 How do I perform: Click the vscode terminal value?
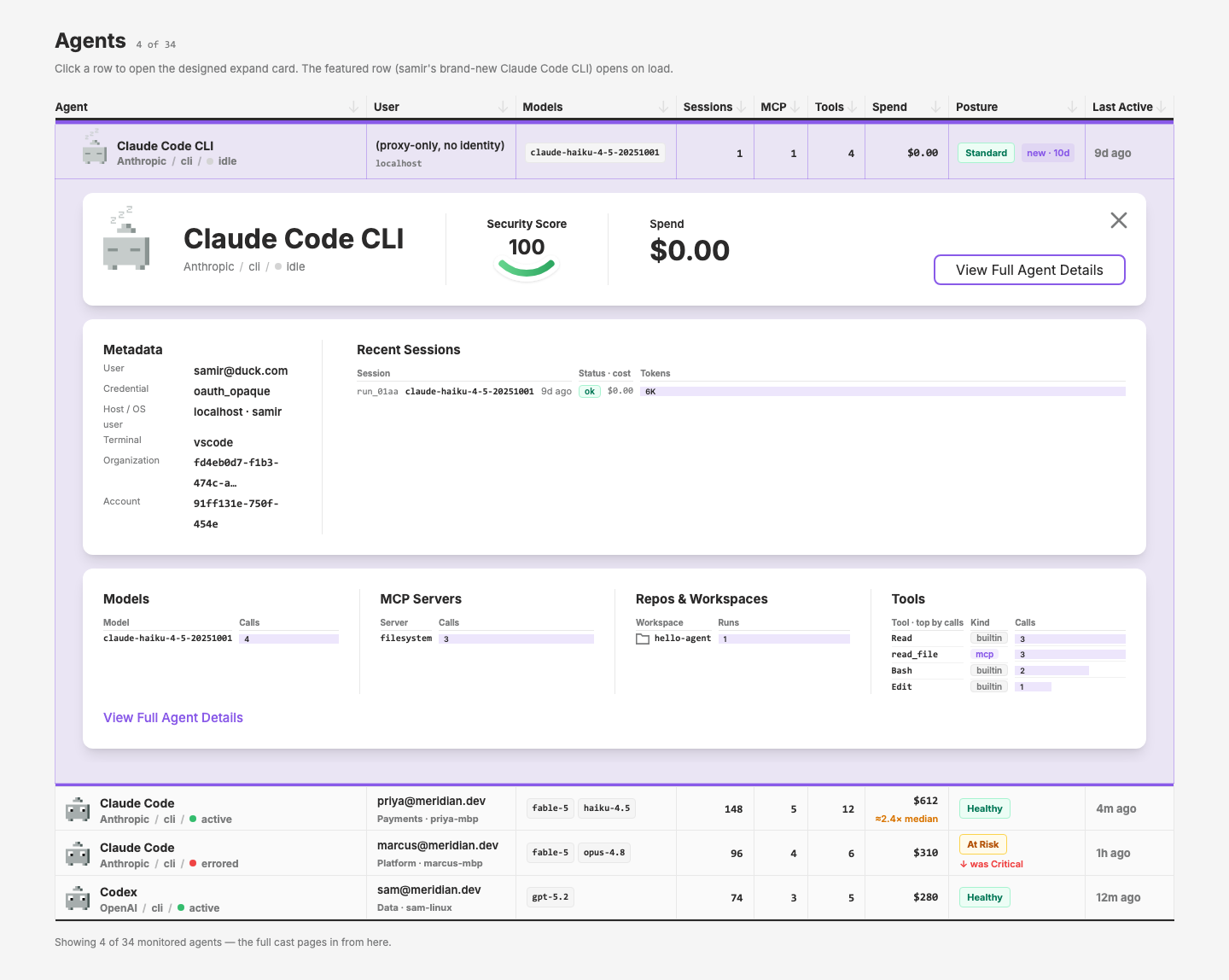point(213,443)
